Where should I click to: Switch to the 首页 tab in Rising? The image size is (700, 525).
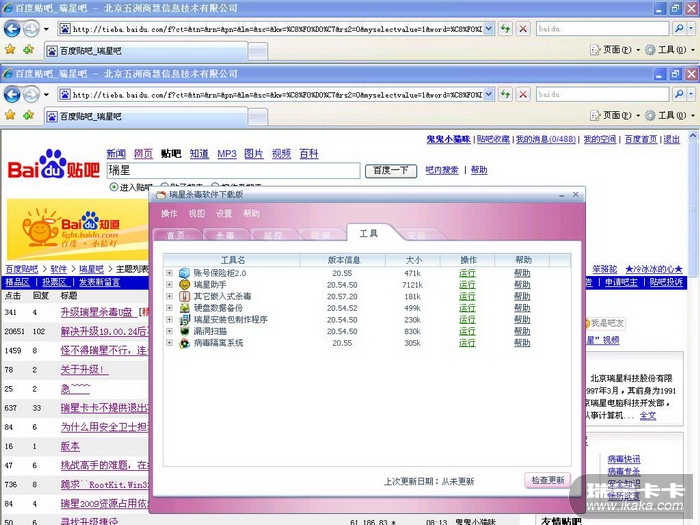[175, 235]
